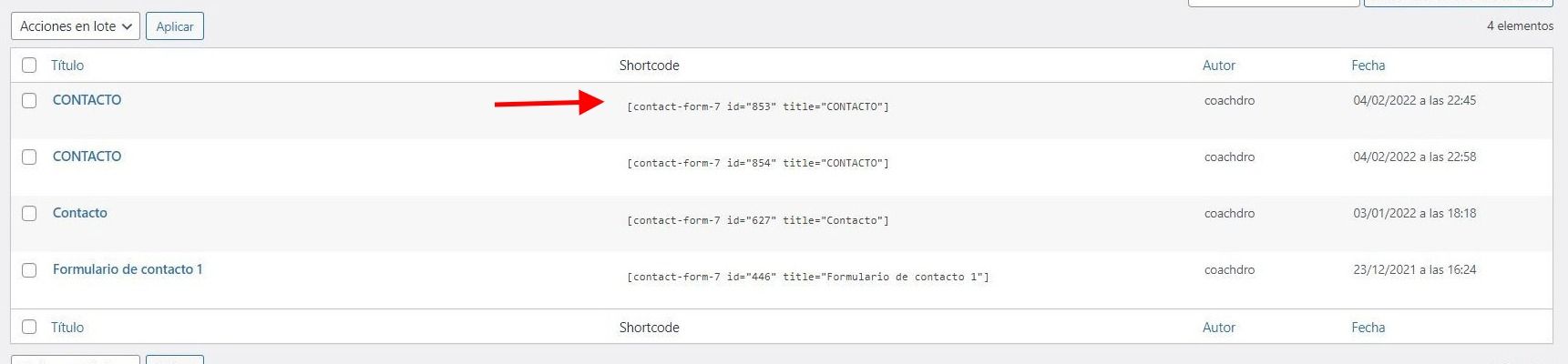Viewport: 1568px width, 364px height.
Task: Click shortcode field with id="853"
Action: pos(758,106)
